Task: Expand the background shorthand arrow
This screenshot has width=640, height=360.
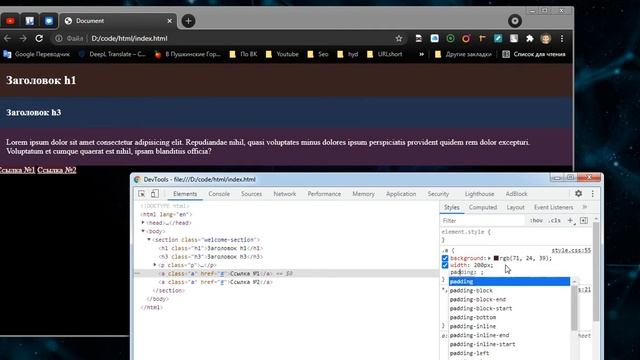Action: pos(490,258)
